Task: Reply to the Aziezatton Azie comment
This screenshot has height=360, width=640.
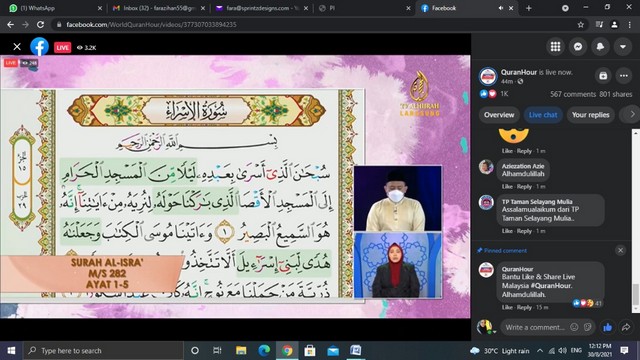Action: click(524, 187)
